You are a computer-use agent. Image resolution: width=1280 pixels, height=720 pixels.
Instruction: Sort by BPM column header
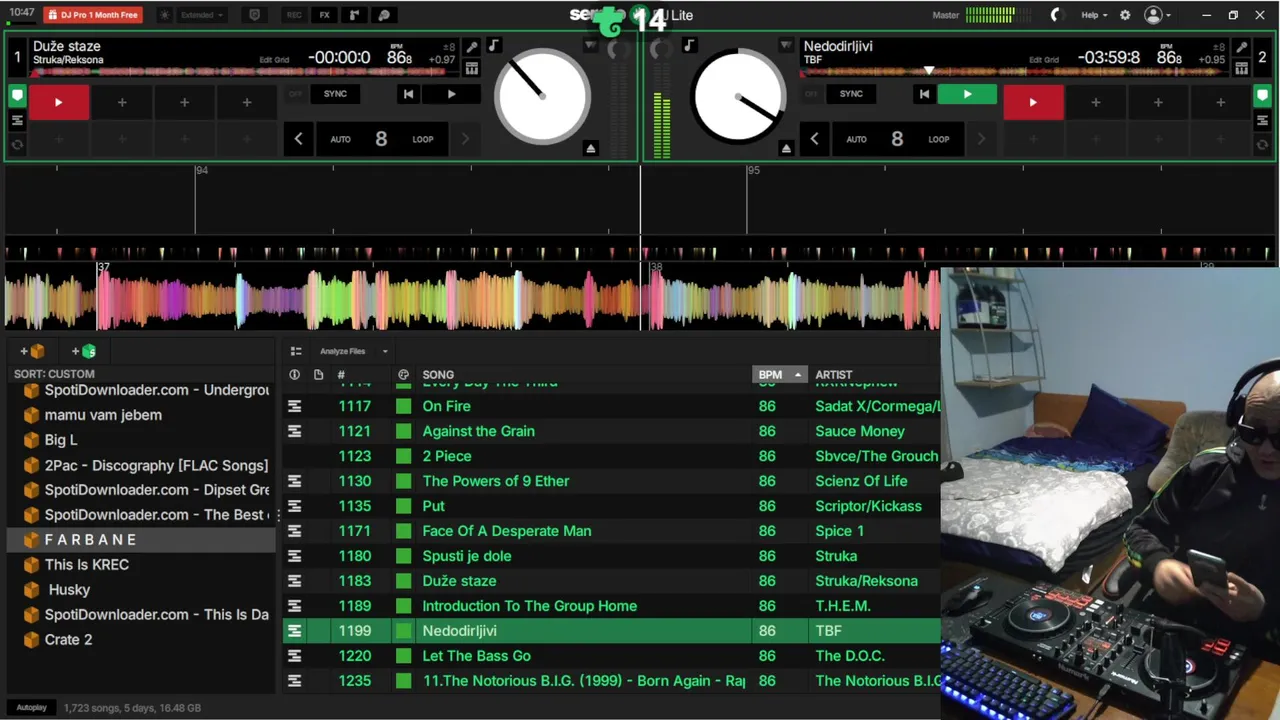pos(778,375)
